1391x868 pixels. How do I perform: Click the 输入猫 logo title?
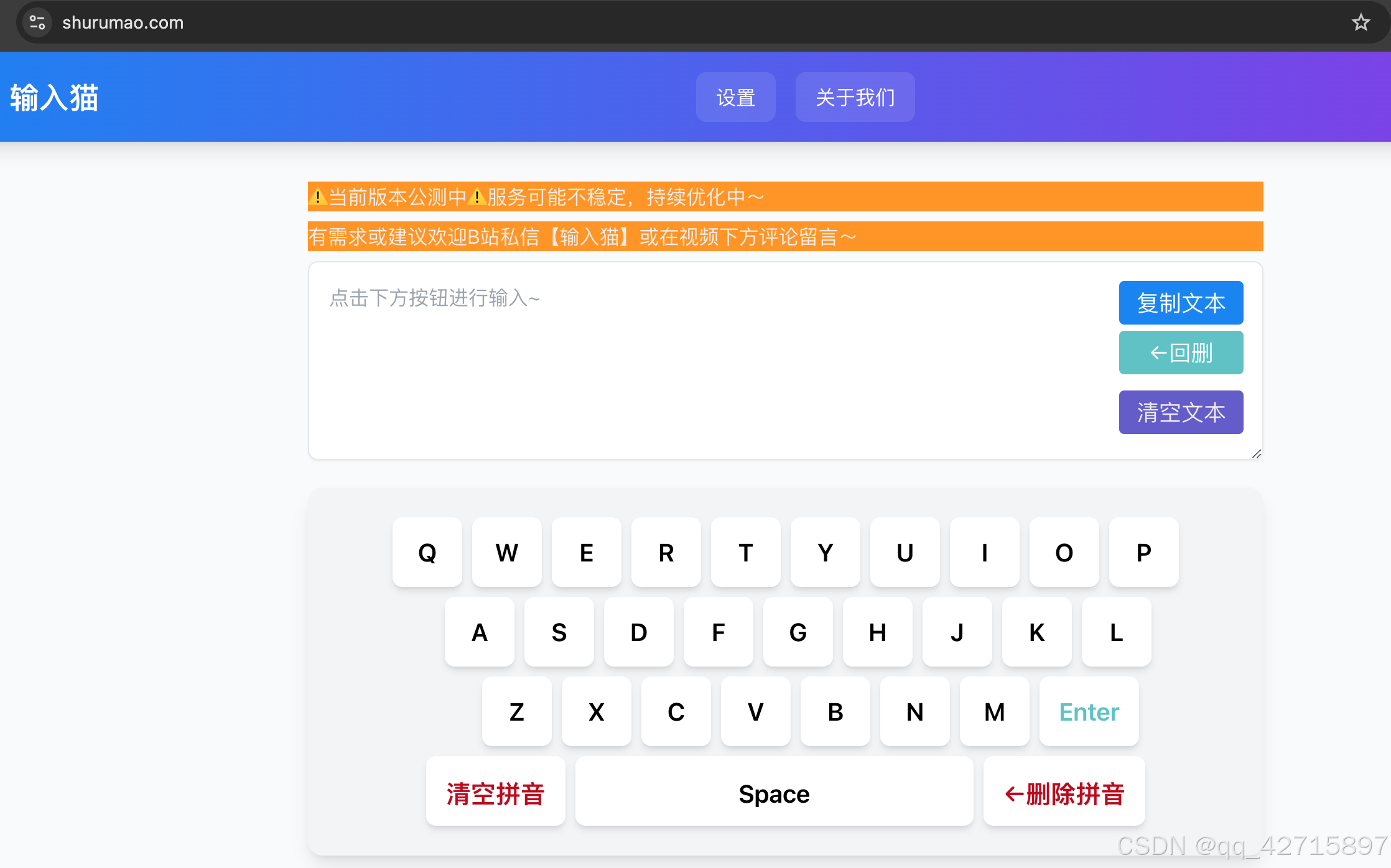[x=55, y=98]
